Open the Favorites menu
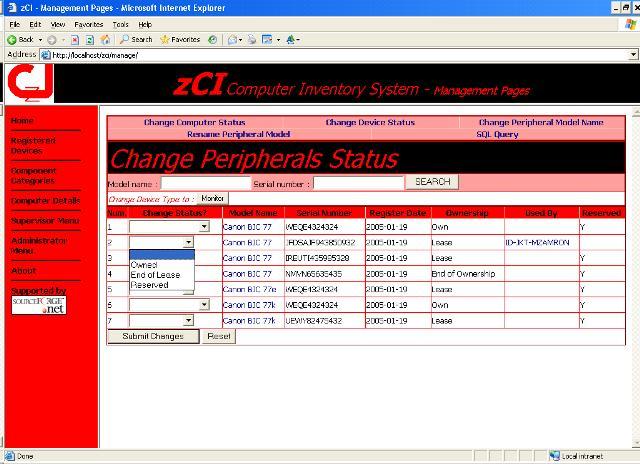The height and width of the screenshot is (464, 640). pyautogui.click(x=88, y=23)
